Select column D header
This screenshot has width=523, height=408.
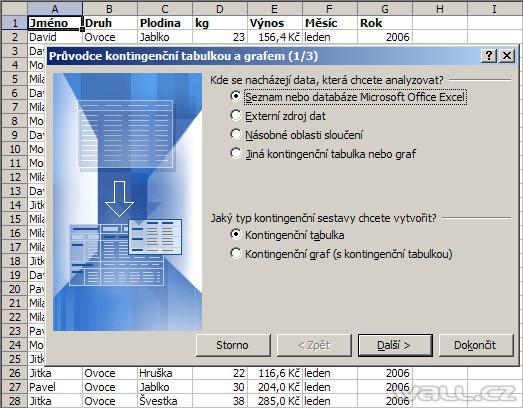(x=220, y=9)
